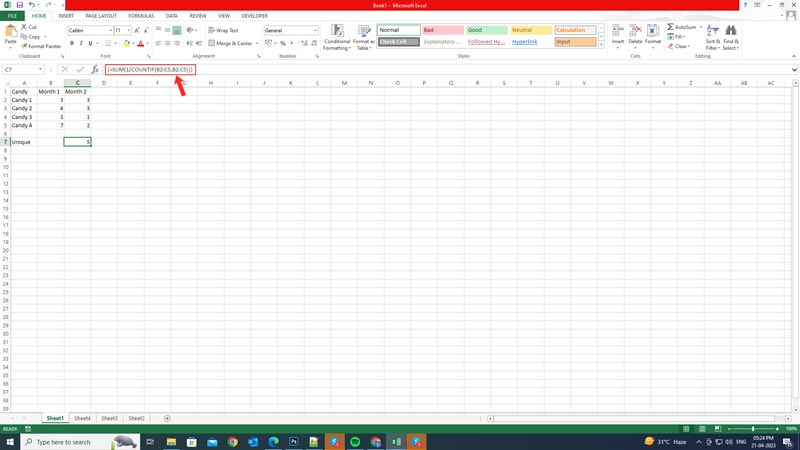Open the FILE tab
The image size is (800, 450).
[12, 16]
